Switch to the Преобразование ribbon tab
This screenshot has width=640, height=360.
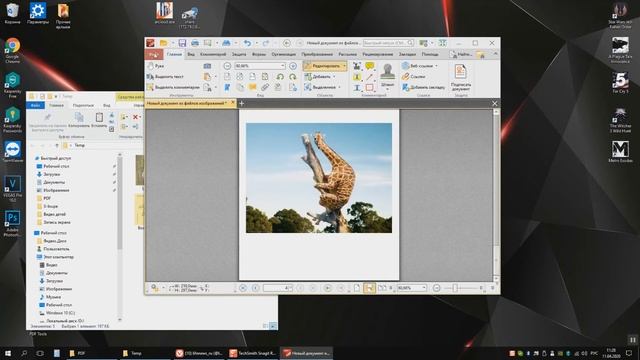(x=317, y=54)
